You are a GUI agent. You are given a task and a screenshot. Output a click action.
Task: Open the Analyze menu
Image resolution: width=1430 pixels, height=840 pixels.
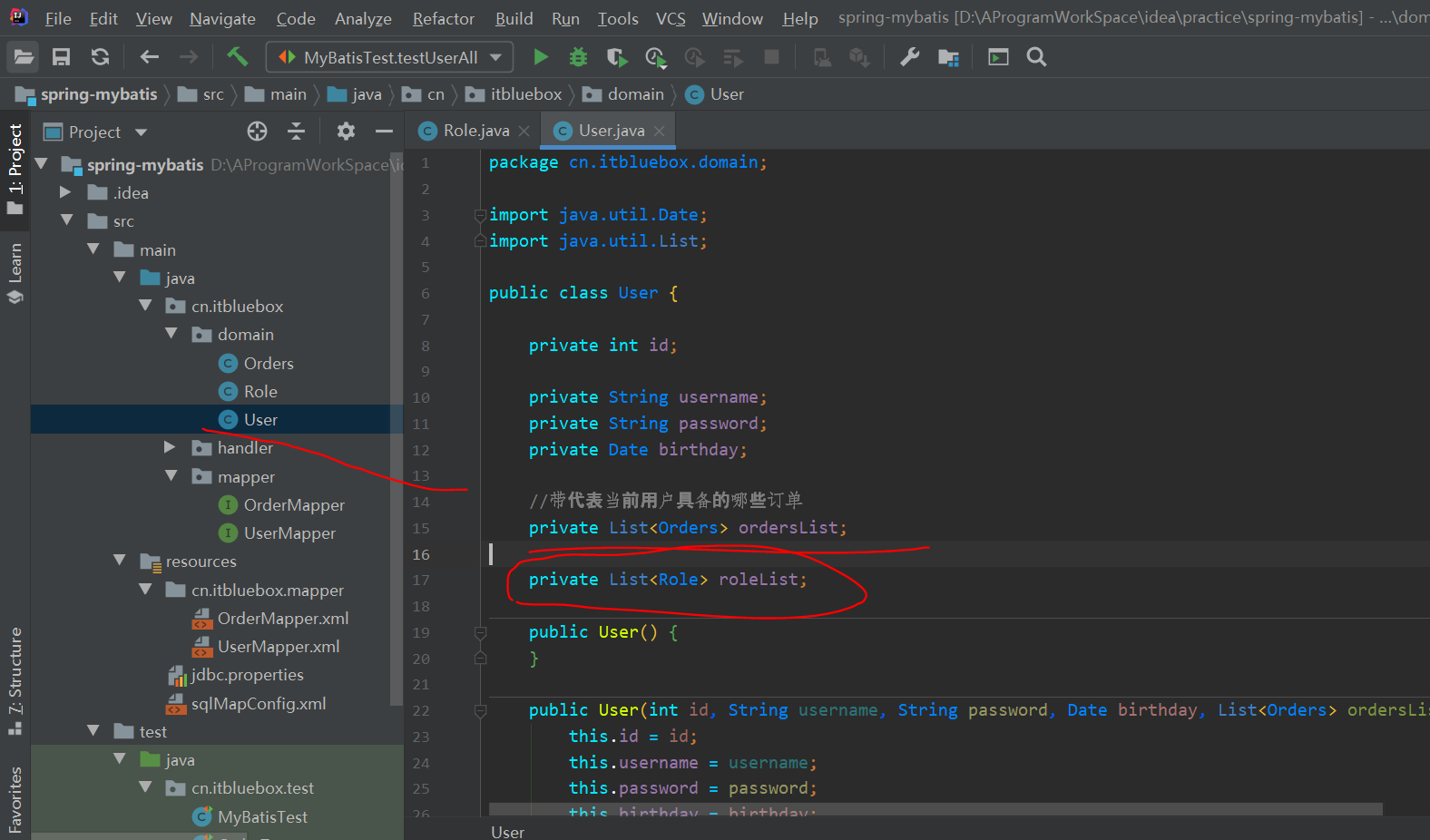[x=363, y=18]
